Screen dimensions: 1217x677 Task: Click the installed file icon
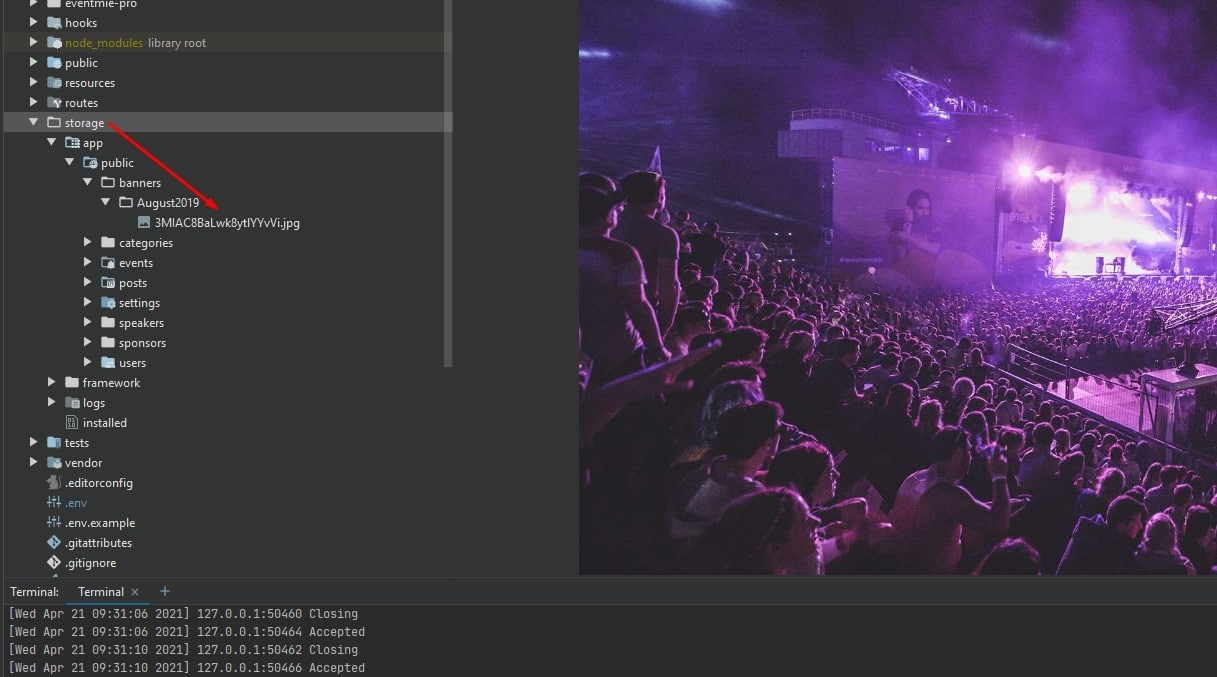point(72,423)
